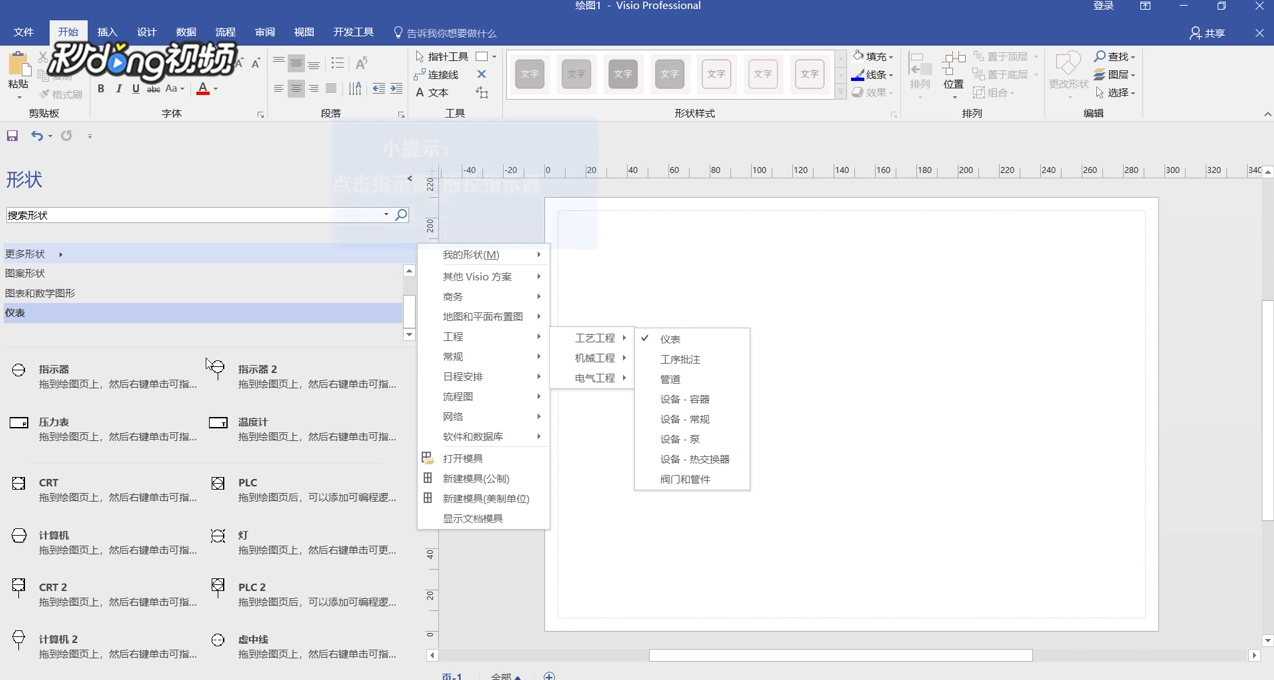Open the Change Case (Aa) dropdown
The height and width of the screenshot is (680, 1274).
coord(175,89)
